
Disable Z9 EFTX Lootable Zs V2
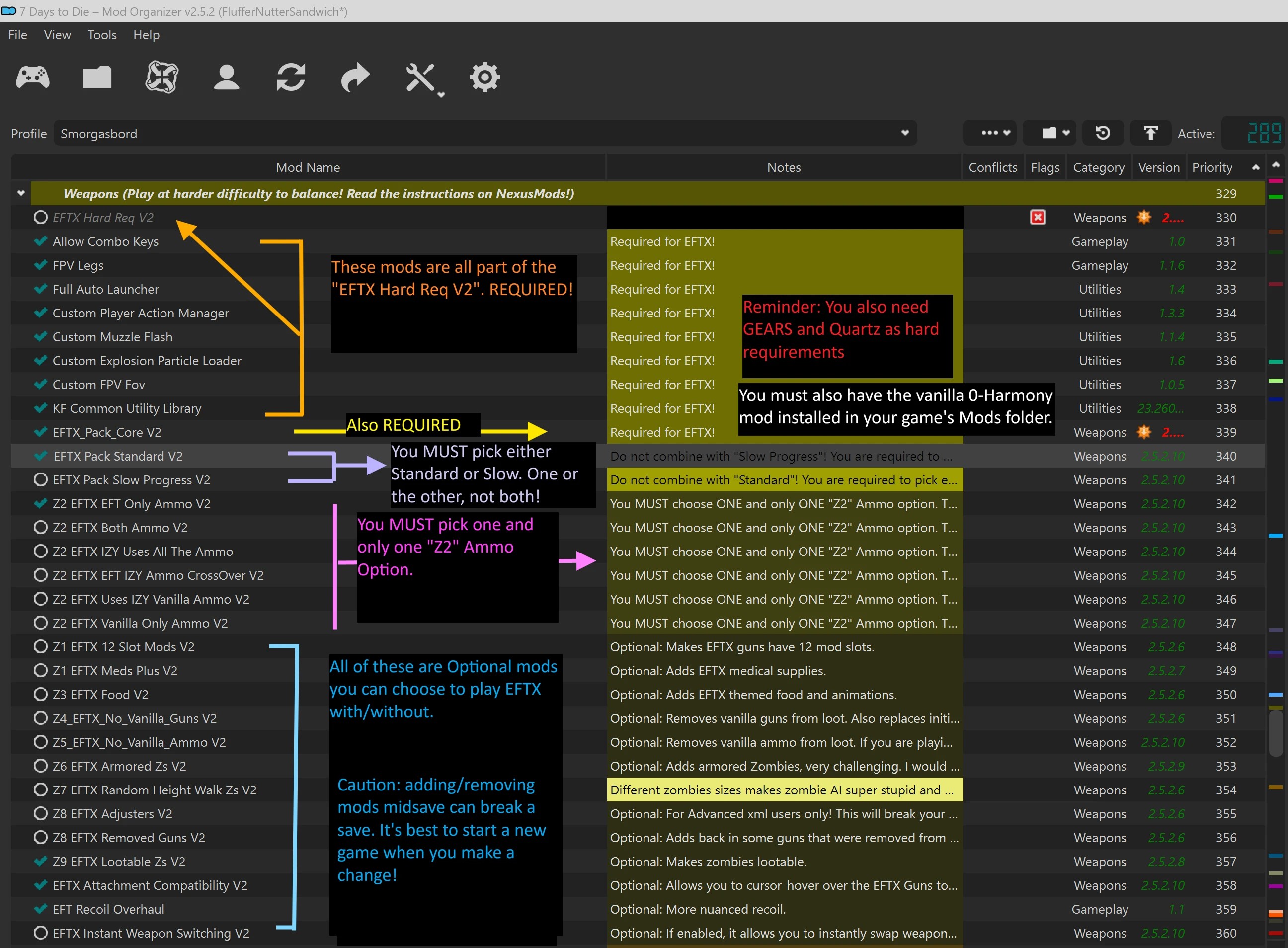coord(41,862)
